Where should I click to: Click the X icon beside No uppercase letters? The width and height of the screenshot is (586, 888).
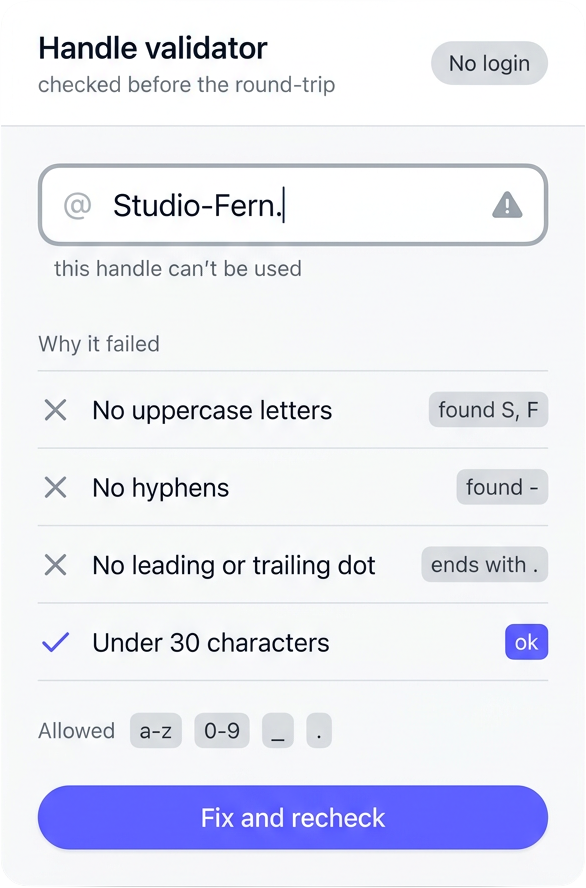coord(55,410)
